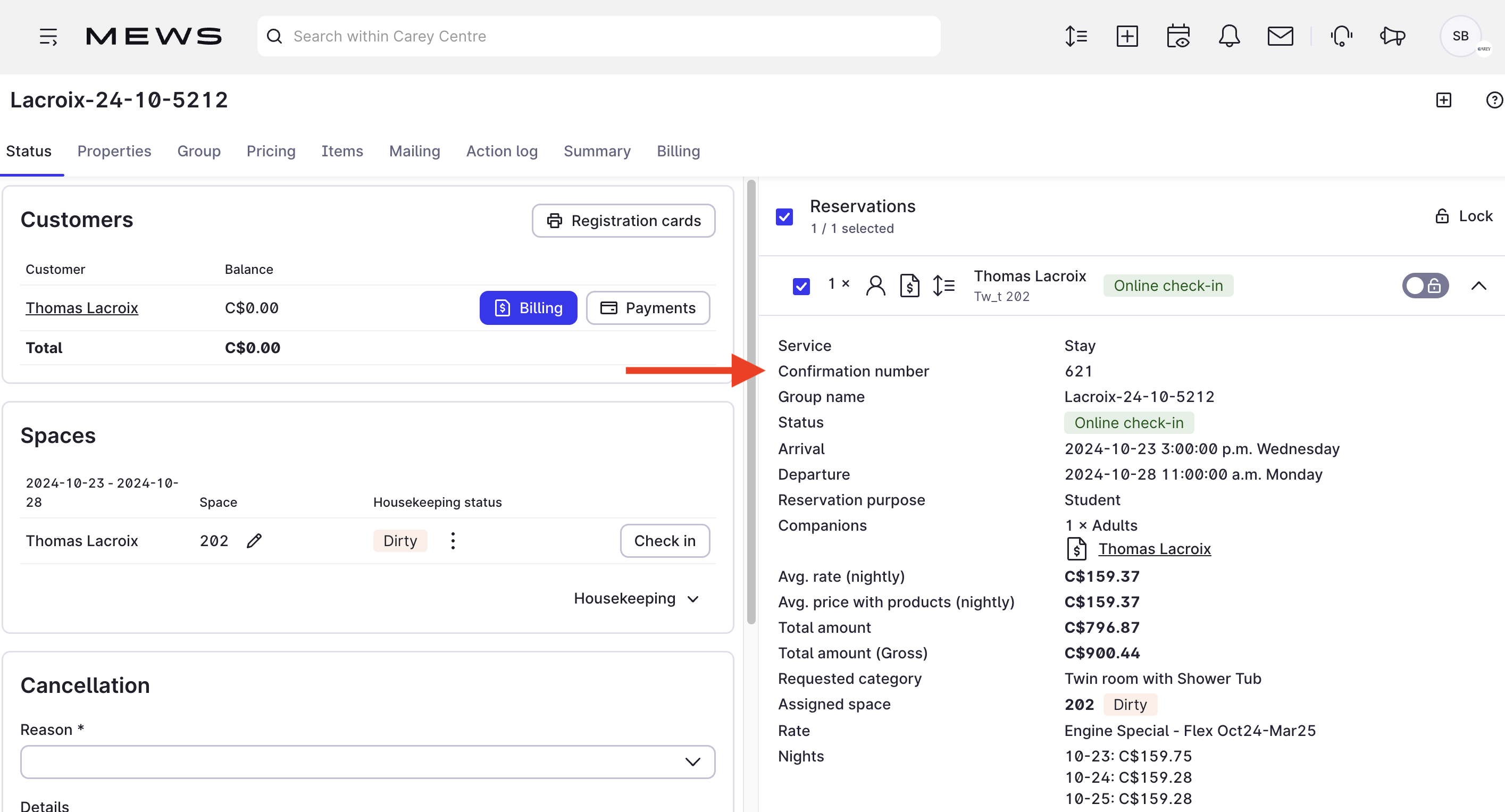Open the hamburger main menu icon
The height and width of the screenshot is (812, 1505).
click(48, 36)
